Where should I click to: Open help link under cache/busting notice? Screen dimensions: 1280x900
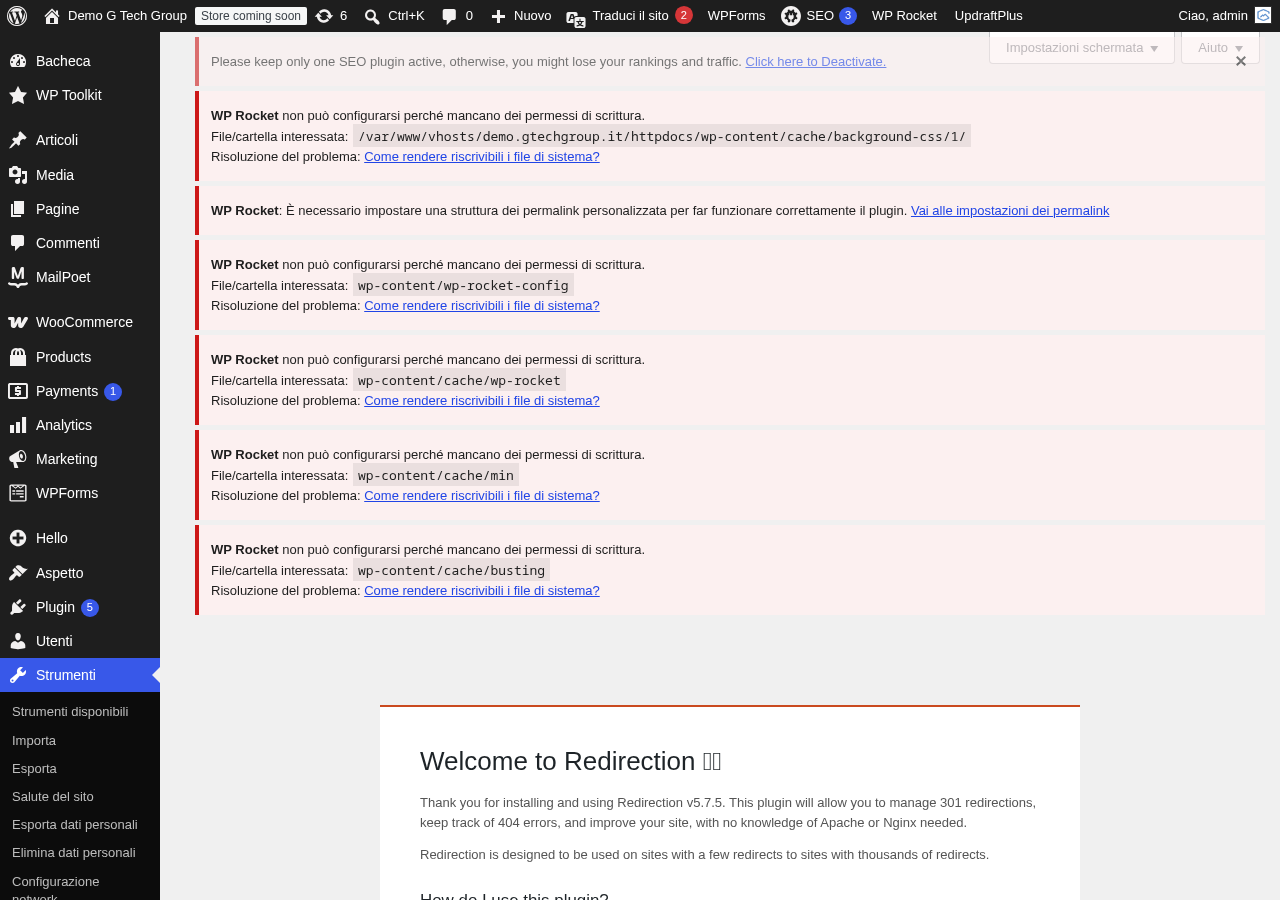pos(482,590)
